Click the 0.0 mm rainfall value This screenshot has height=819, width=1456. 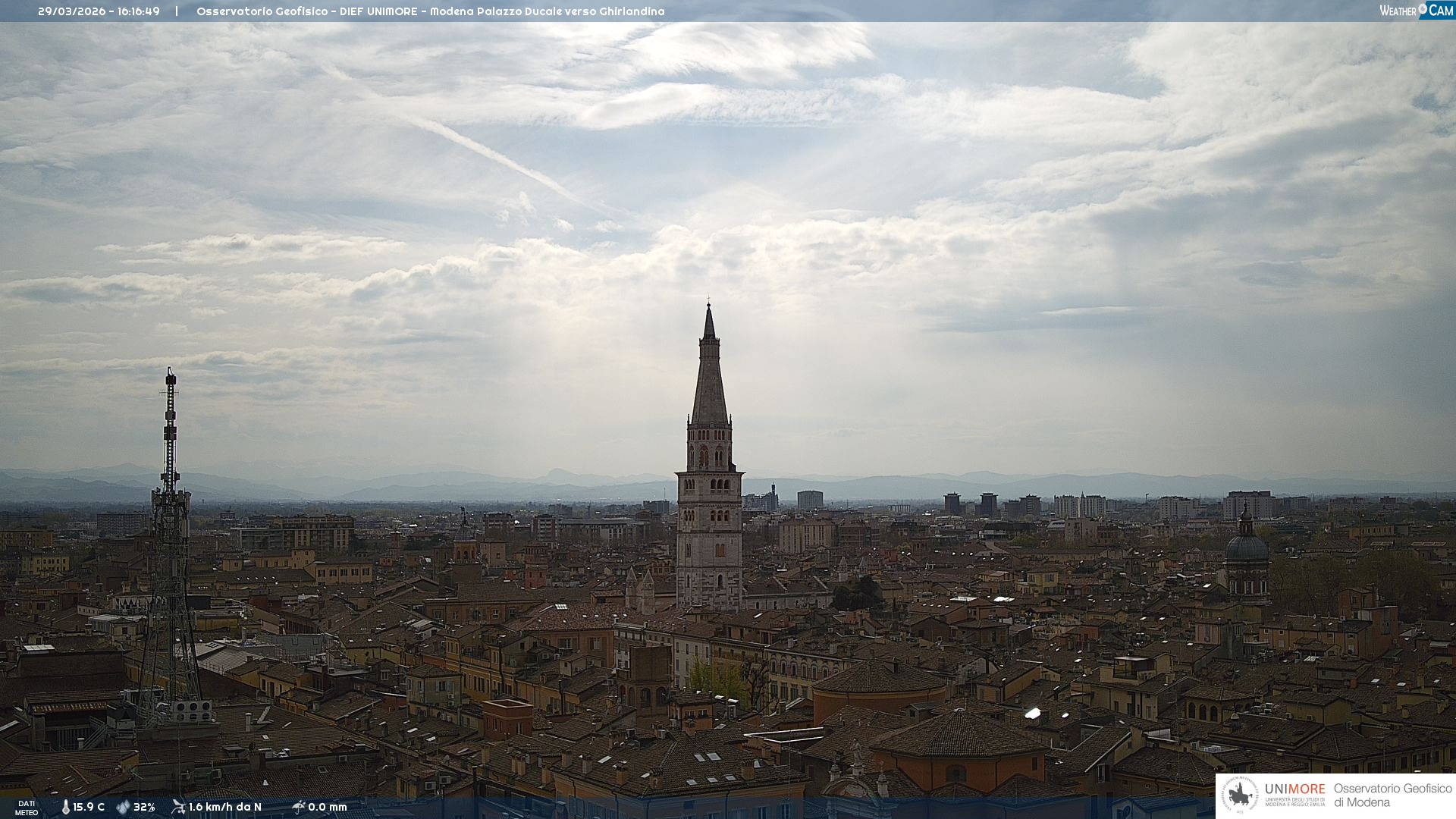click(x=328, y=807)
